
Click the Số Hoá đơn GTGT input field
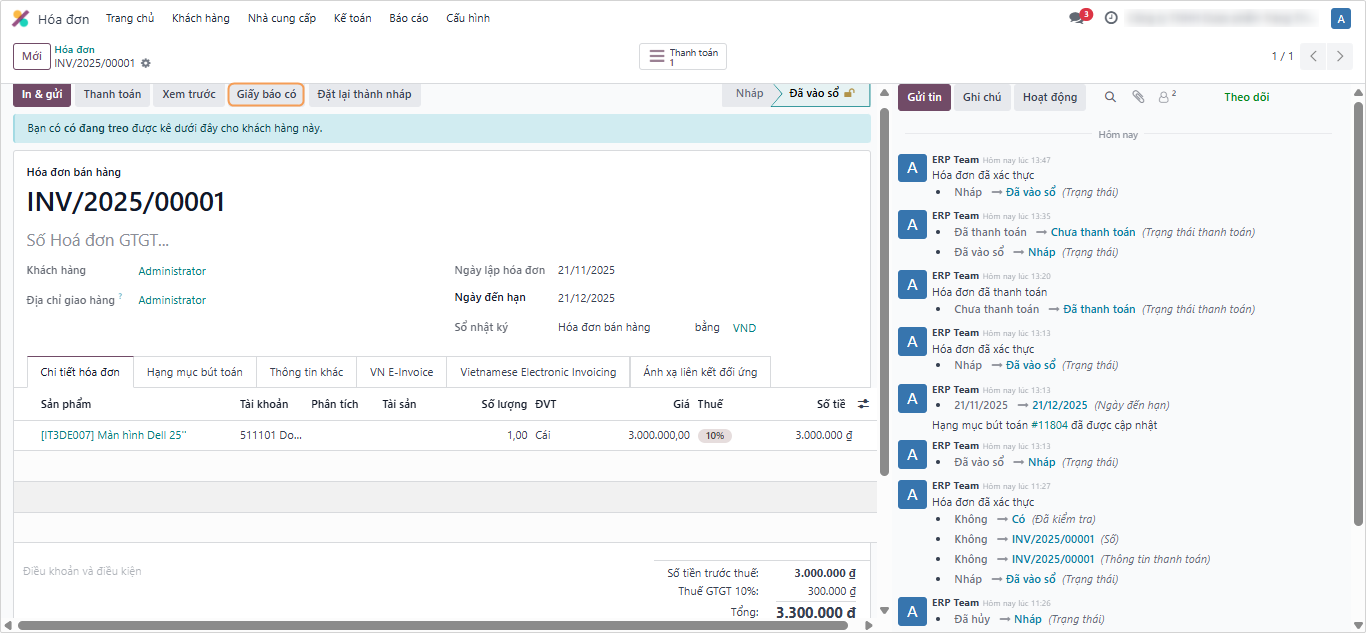click(x=200, y=240)
